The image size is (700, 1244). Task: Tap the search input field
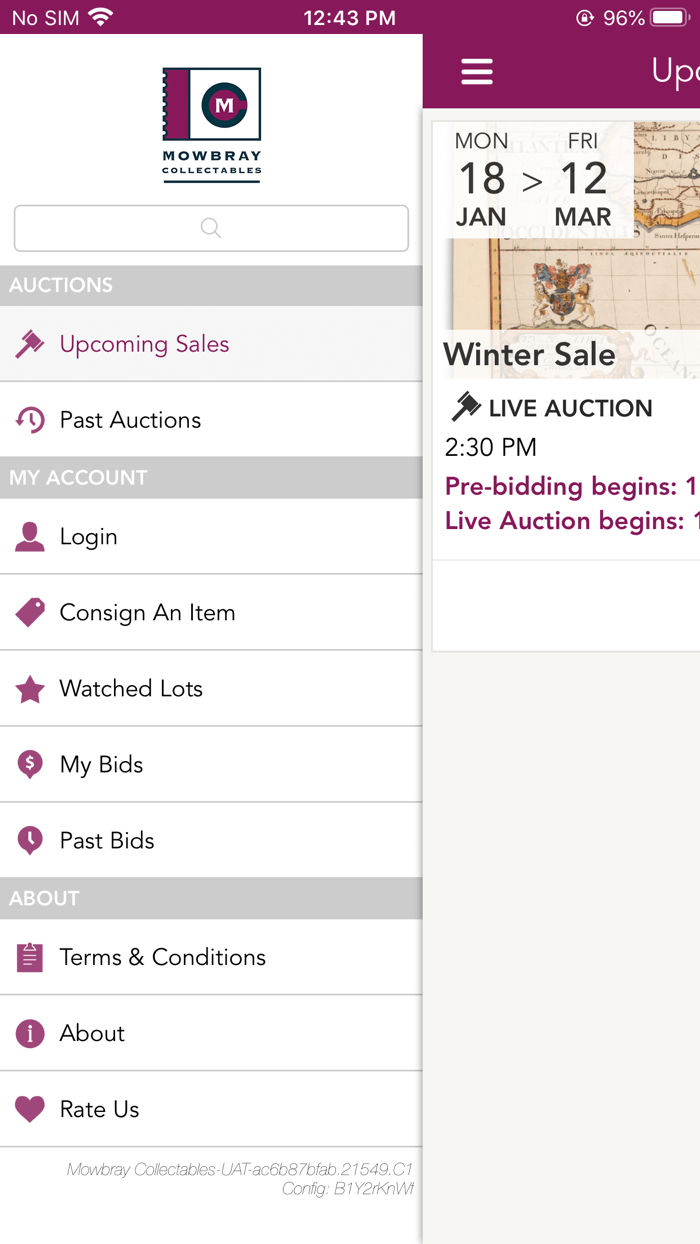[x=211, y=228]
